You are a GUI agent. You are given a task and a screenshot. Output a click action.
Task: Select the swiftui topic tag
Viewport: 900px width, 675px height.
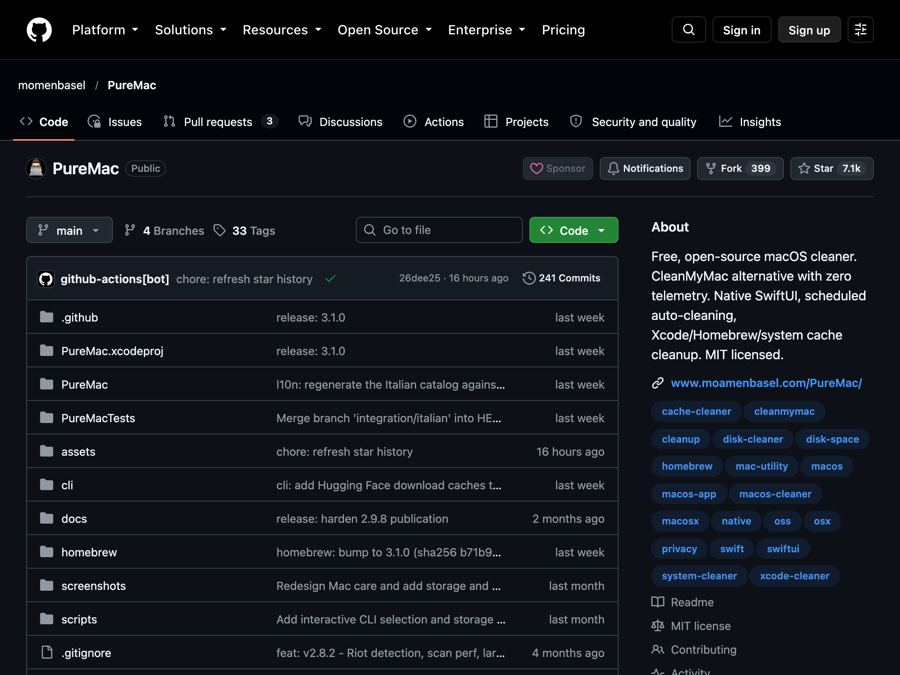(783, 549)
